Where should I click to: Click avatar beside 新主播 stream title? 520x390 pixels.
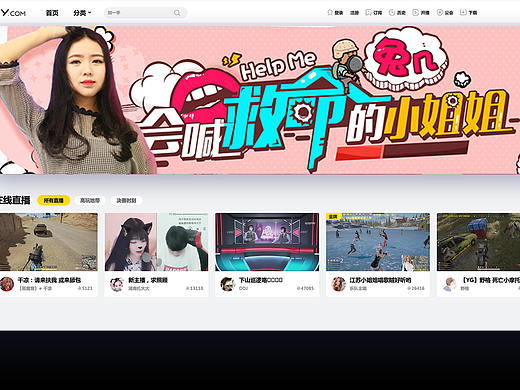(117, 284)
